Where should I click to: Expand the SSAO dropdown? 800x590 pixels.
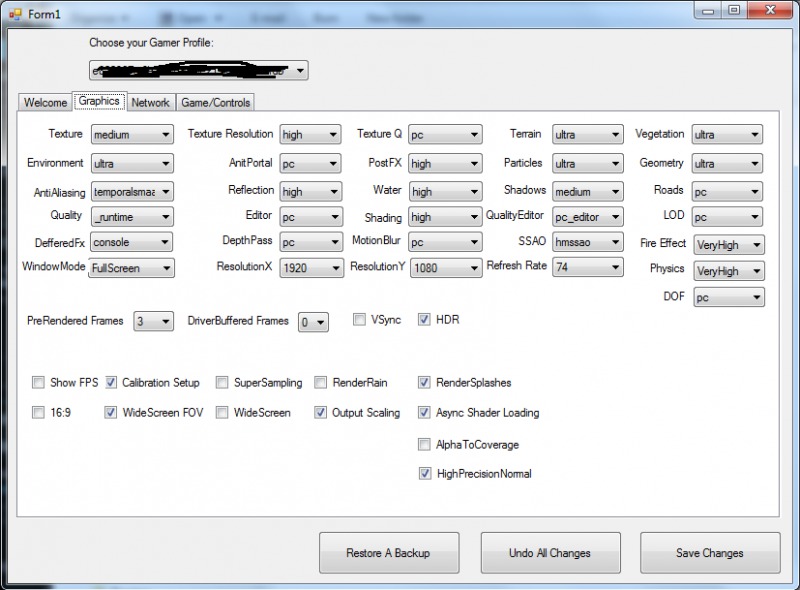click(x=586, y=241)
